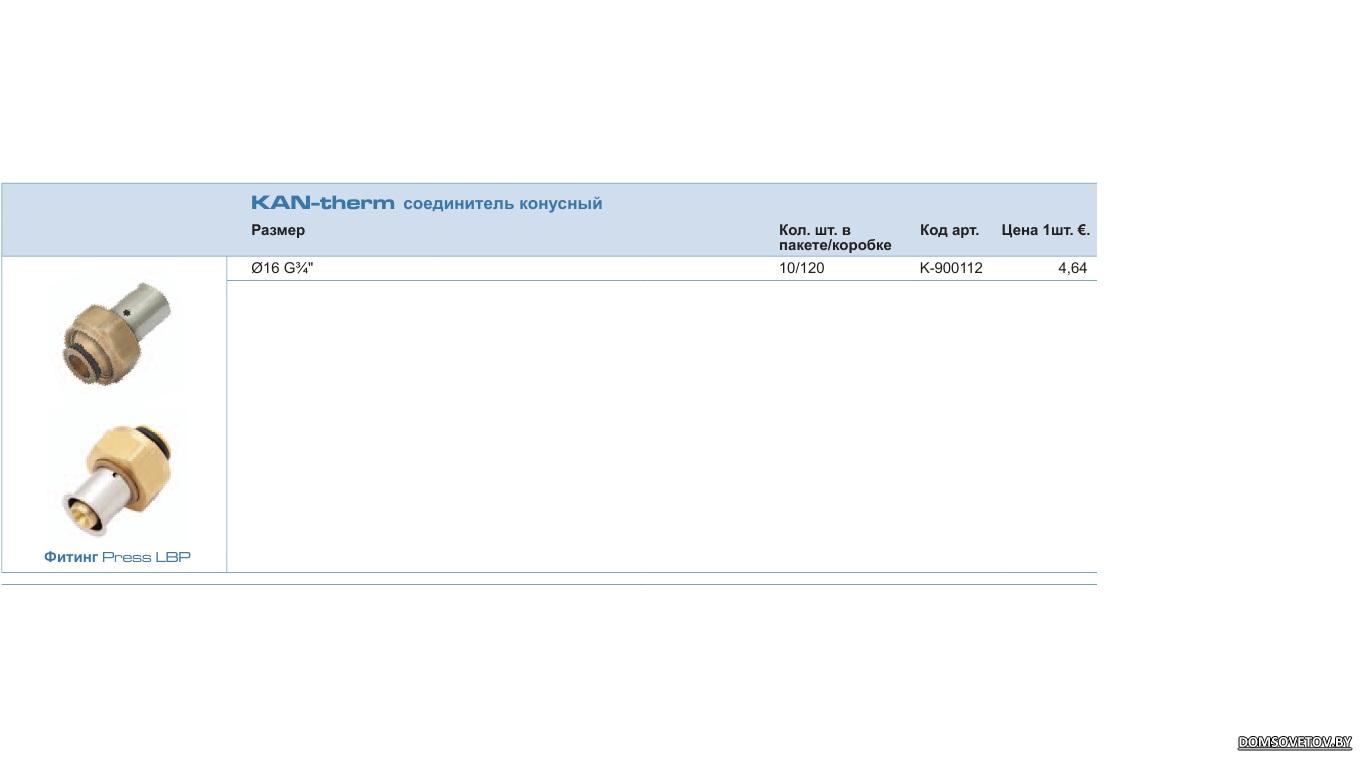This screenshot has height=768, width=1366.
Task: Select the price value 4,64
Action: 1072,268
